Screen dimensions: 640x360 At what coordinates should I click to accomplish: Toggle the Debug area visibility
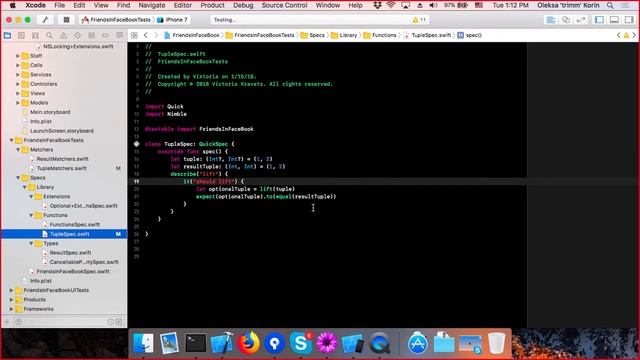coord(614,20)
